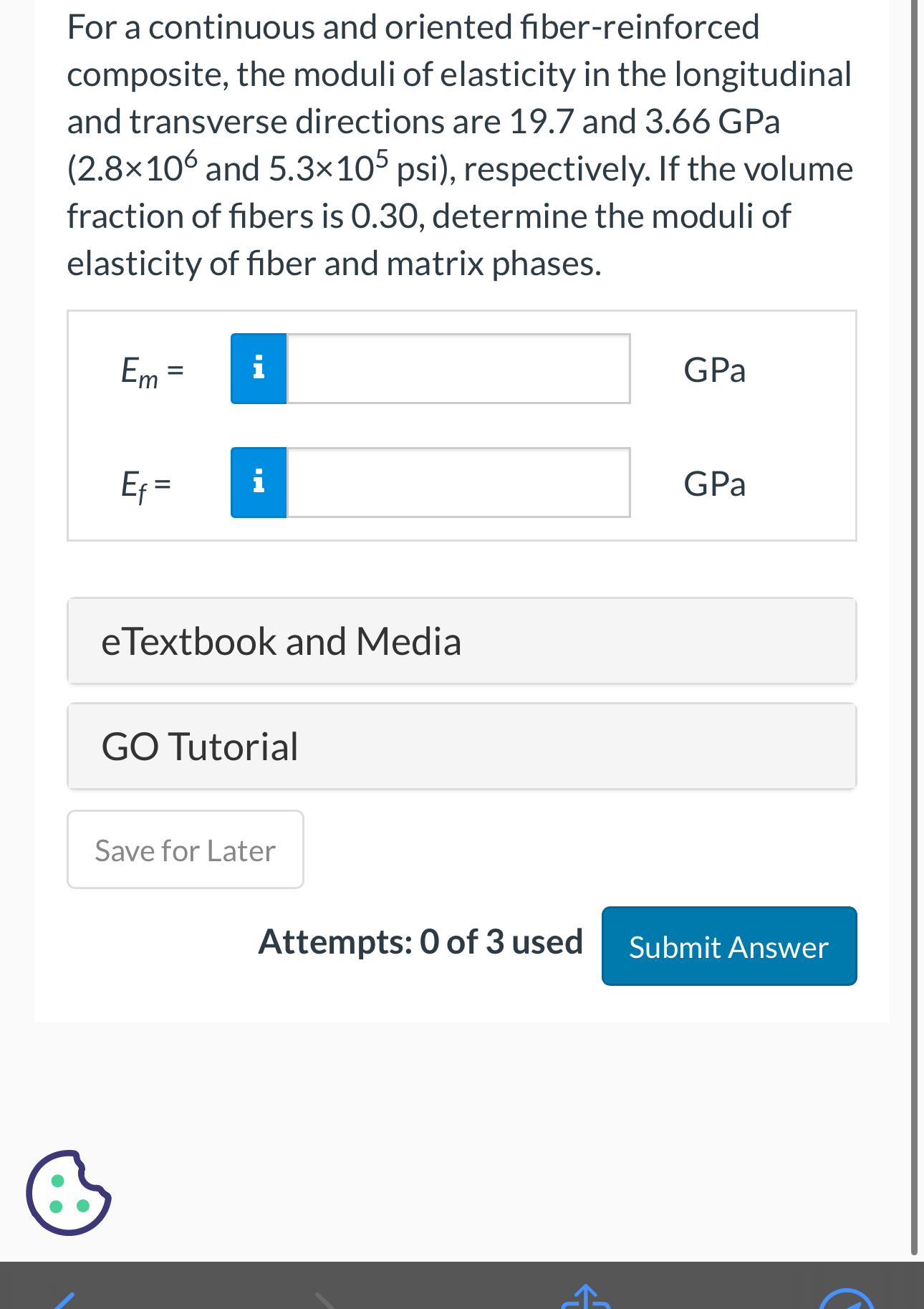
Task: Tap the browser back arrow
Action: pyautogui.click(x=64, y=1300)
